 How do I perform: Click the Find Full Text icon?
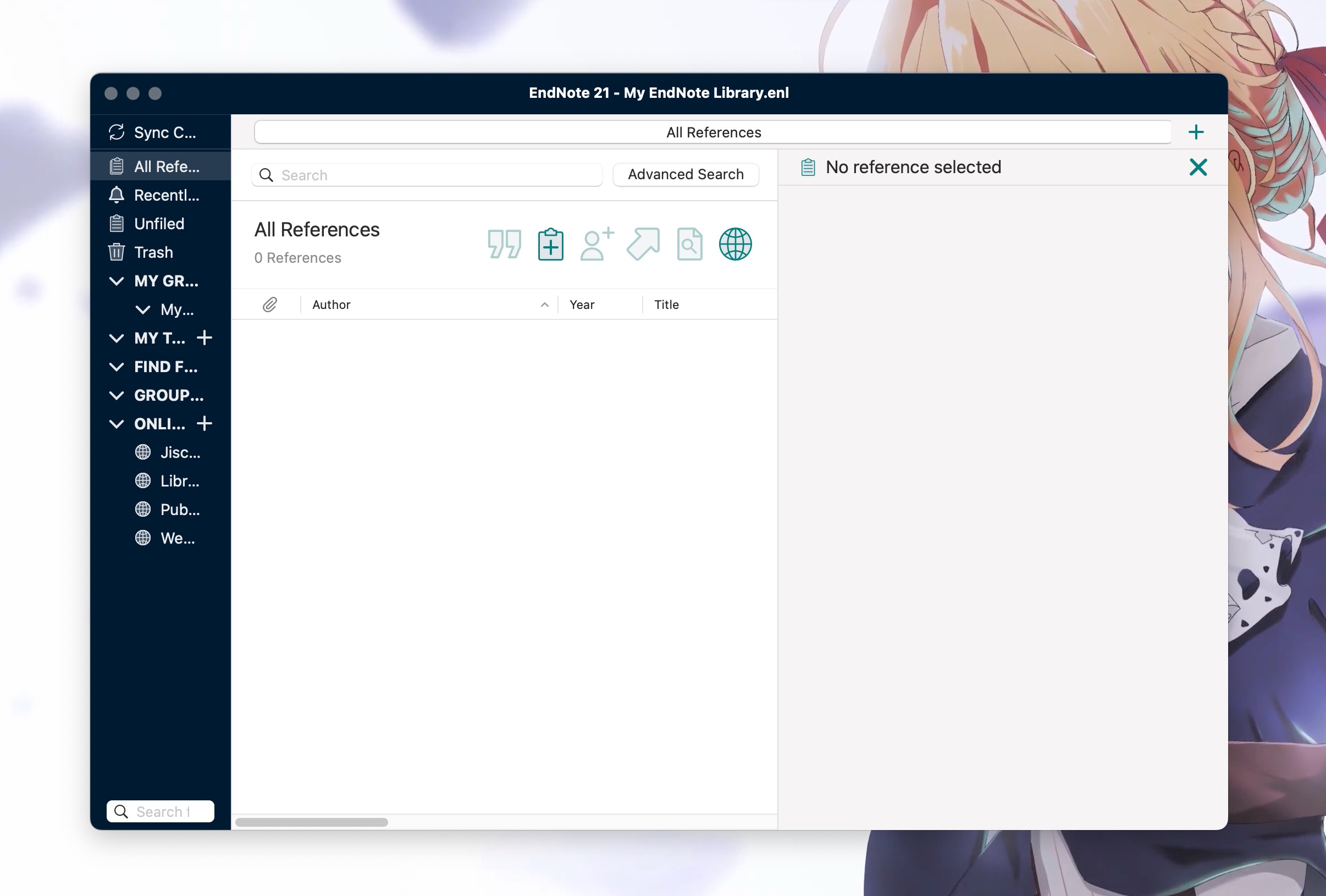point(690,243)
